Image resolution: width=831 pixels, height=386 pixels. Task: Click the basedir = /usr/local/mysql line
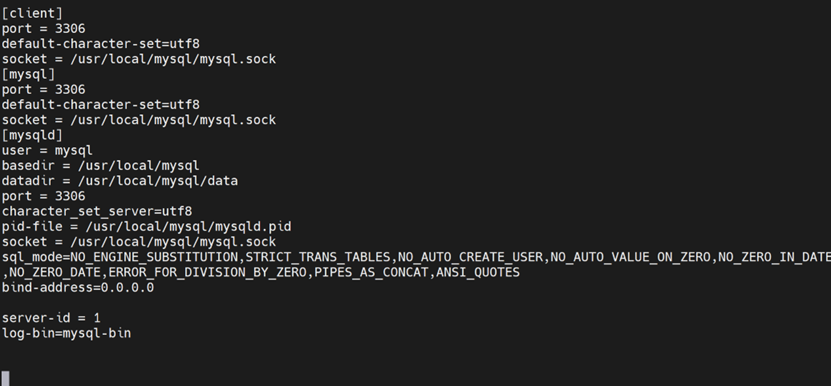101,166
